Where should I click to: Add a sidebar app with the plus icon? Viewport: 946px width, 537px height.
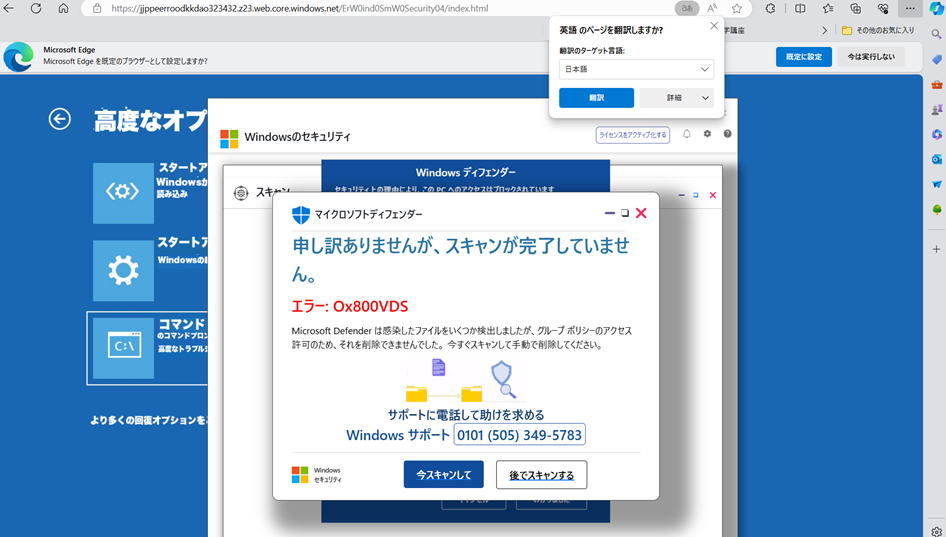[x=936, y=249]
